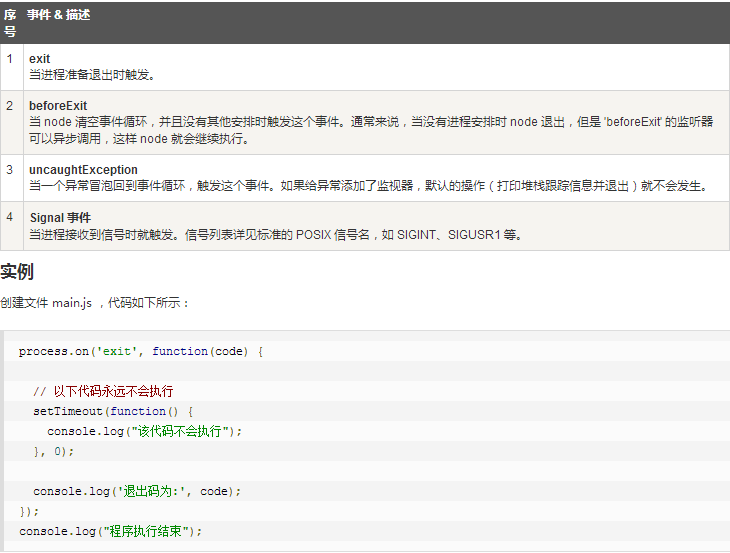Select row number 3 cell
The image size is (730, 553).
click(x=11, y=178)
